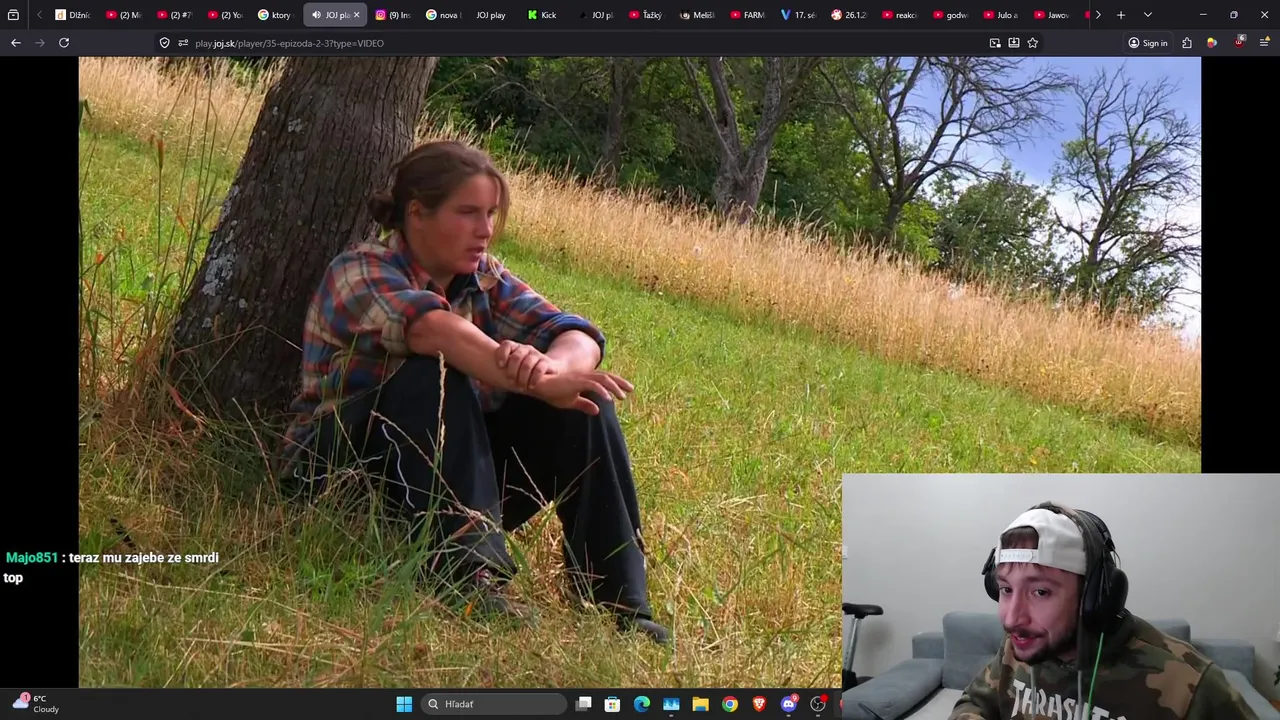This screenshot has height=720, width=1280.
Task: Go back to the previous page
Action: click(x=16, y=43)
